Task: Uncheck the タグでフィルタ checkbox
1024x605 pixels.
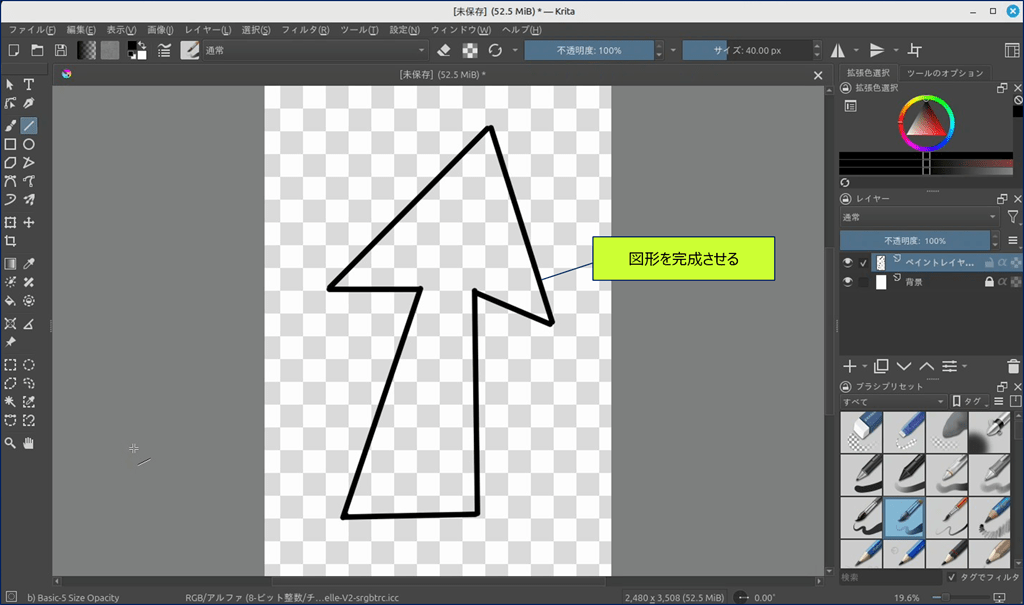Action: (951, 577)
